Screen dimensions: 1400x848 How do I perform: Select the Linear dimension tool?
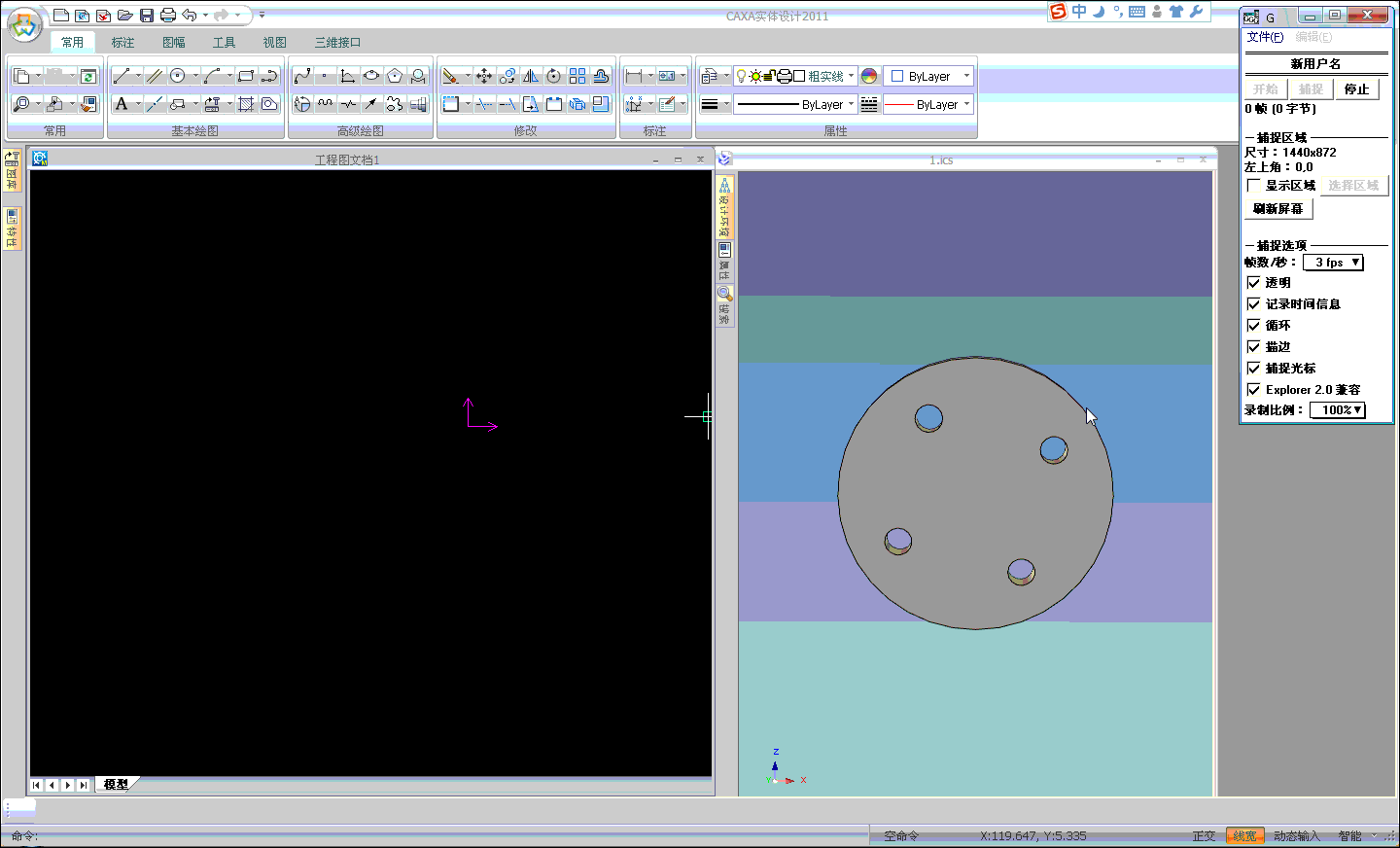coord(634,76)
